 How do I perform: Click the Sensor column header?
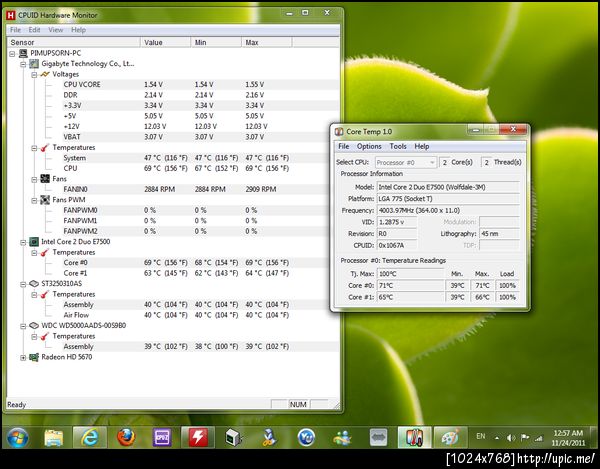click(73, 42)
